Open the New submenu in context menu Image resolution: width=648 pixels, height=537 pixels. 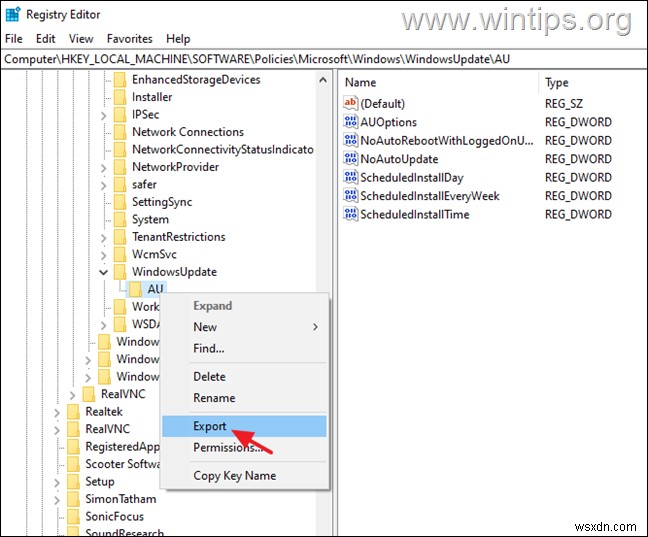click(x=244, y=327)
